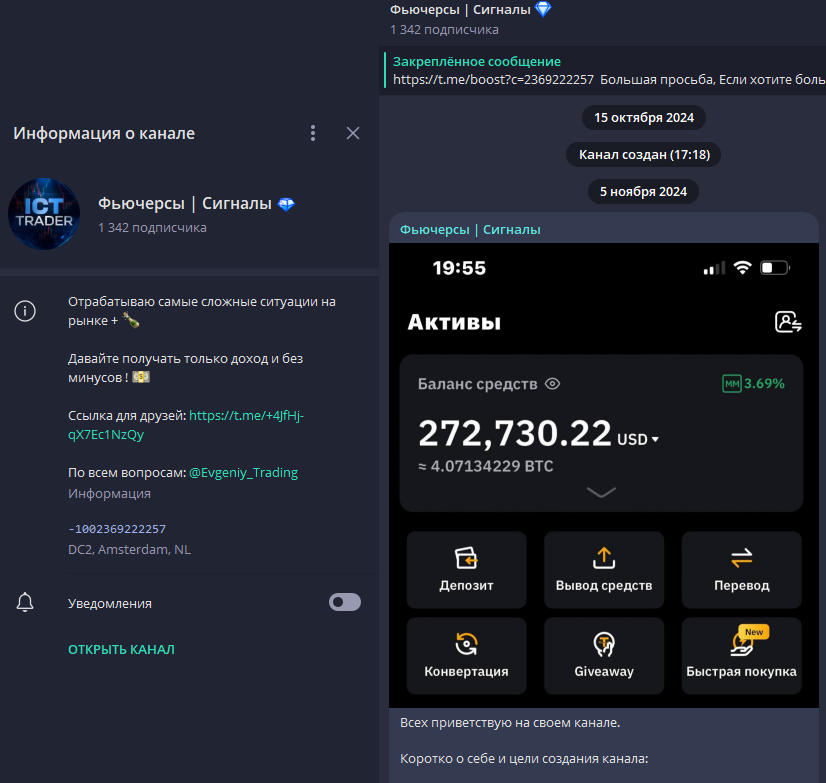
Task: Click the Канал создан (17:18) service message
Action: (x=644, y=155)
